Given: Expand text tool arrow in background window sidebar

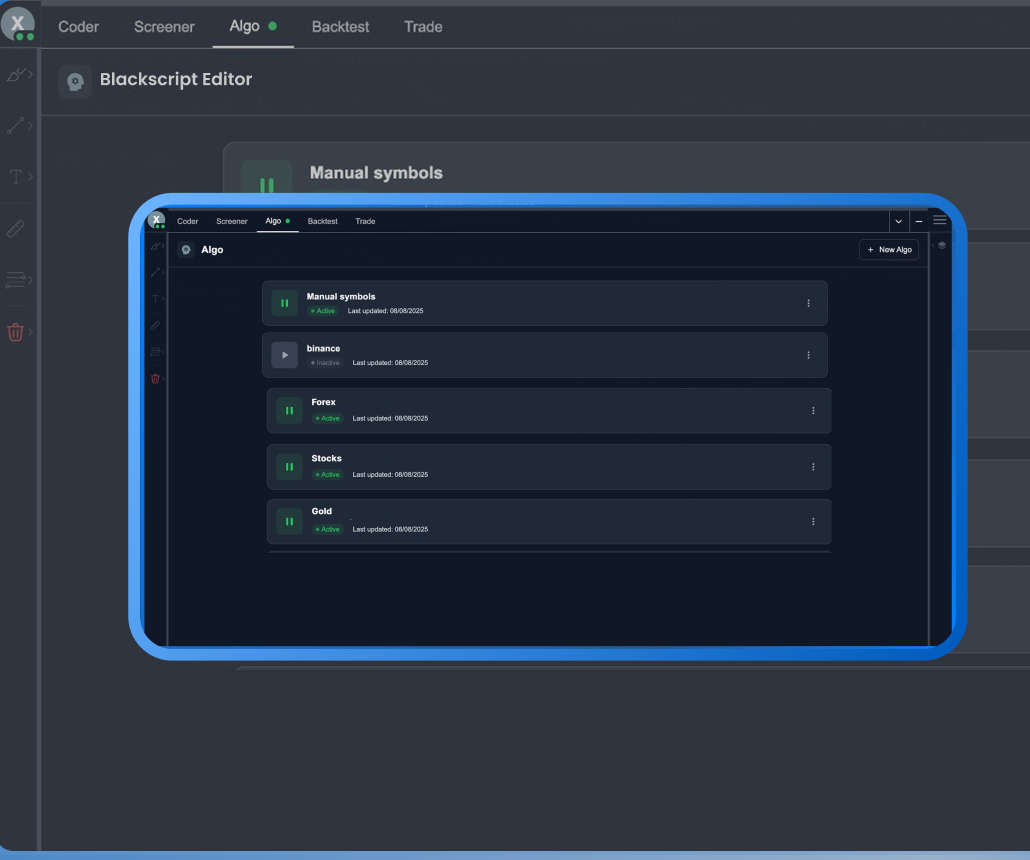Looking at the screenshot, I should coord(30,176).
